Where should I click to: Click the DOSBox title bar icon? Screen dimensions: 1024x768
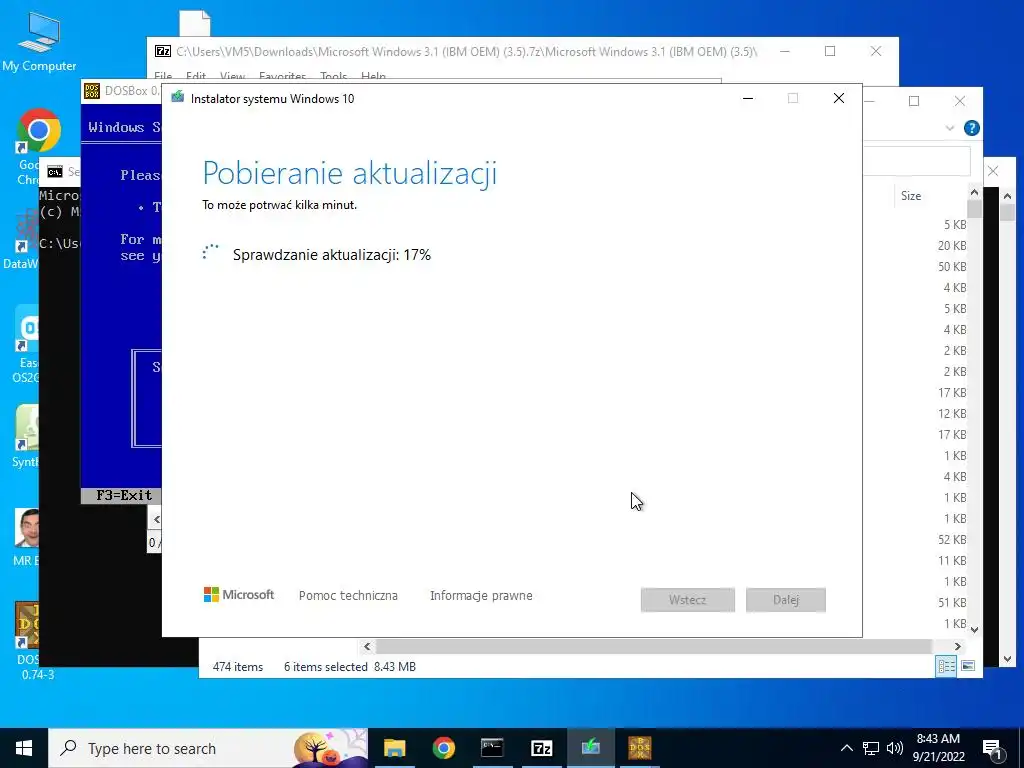pyautogui.click(x=92, y=91)
